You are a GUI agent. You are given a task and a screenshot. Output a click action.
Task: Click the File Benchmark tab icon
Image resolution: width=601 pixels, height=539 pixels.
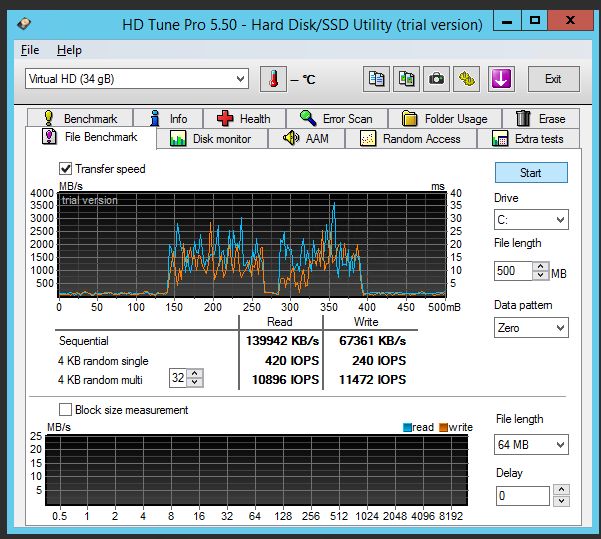point(49,136)
